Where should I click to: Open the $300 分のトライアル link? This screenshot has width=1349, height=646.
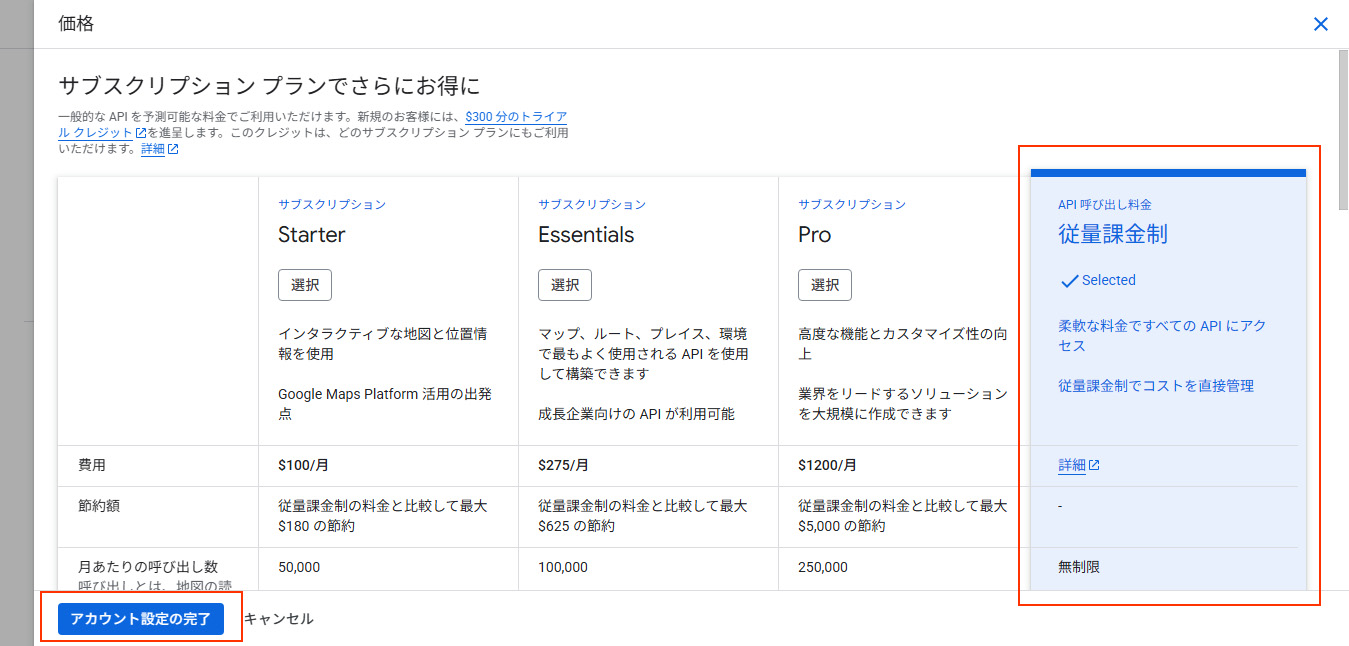[515, 117]
